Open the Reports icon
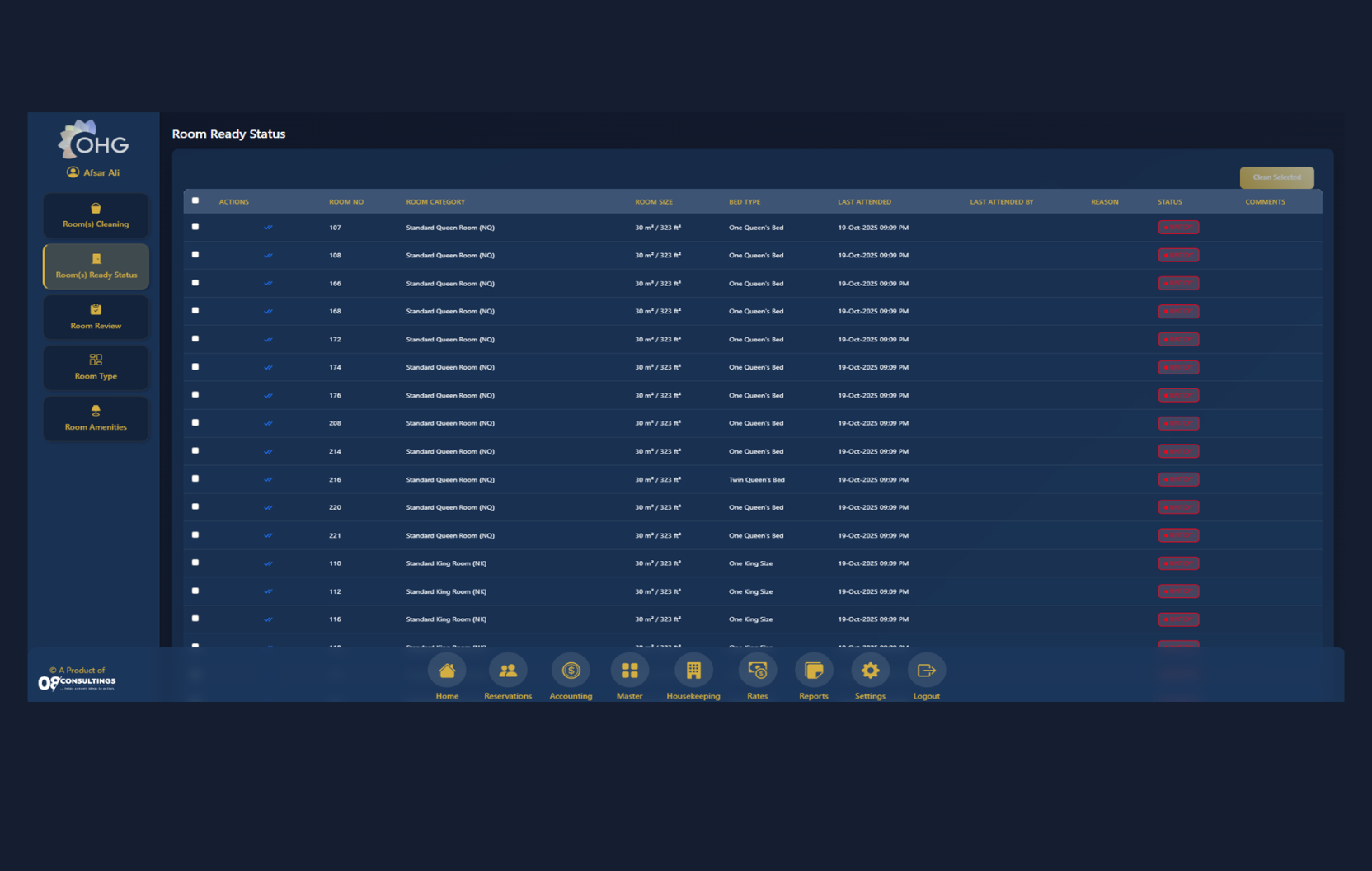Image resolution: width=1372 pixels, height=871 pixels. click(814, 671)
